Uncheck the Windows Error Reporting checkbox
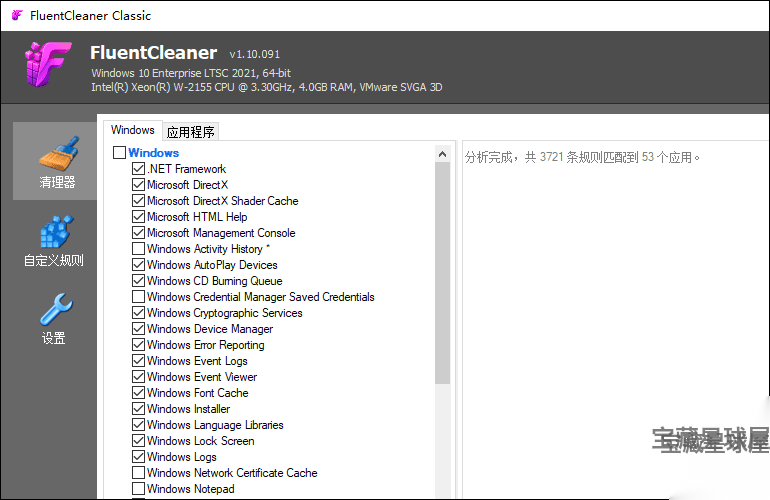 (138, 345)
